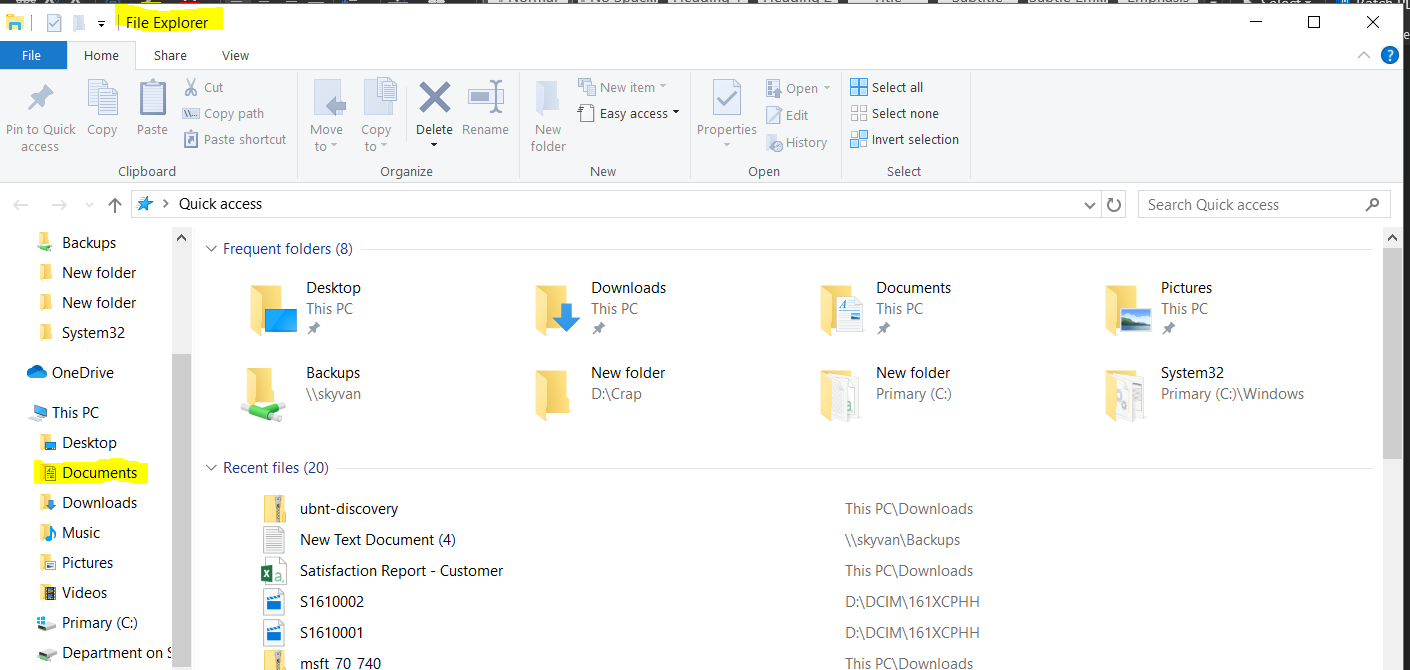This screenshot has height=670, width=1410.
Task: Switch to the View ribbon tab
Action: pyautogui.click(x=235, y=55)
